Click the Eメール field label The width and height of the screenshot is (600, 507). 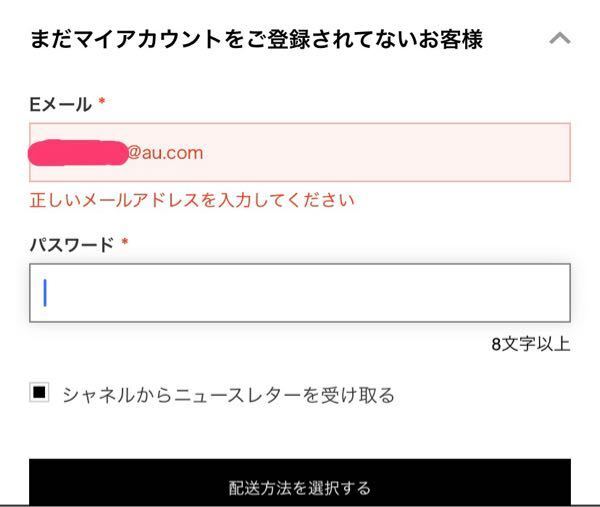(60, 104)
